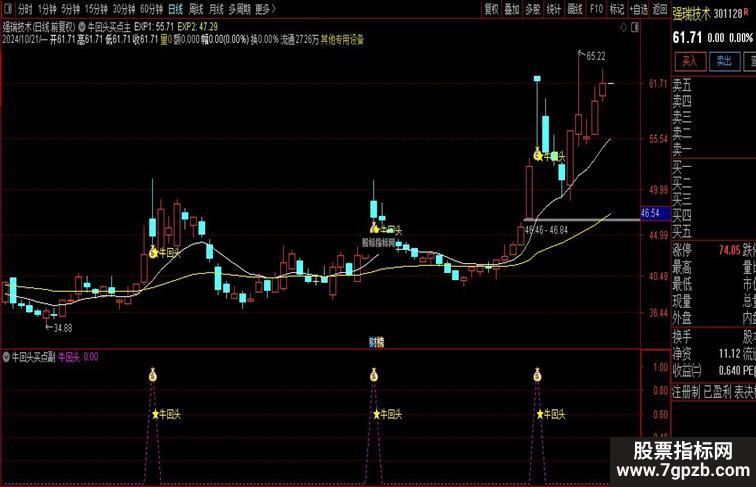Click the 注册制 tag
The width and height of the screenshot is (756, 487).
[686, 392]
